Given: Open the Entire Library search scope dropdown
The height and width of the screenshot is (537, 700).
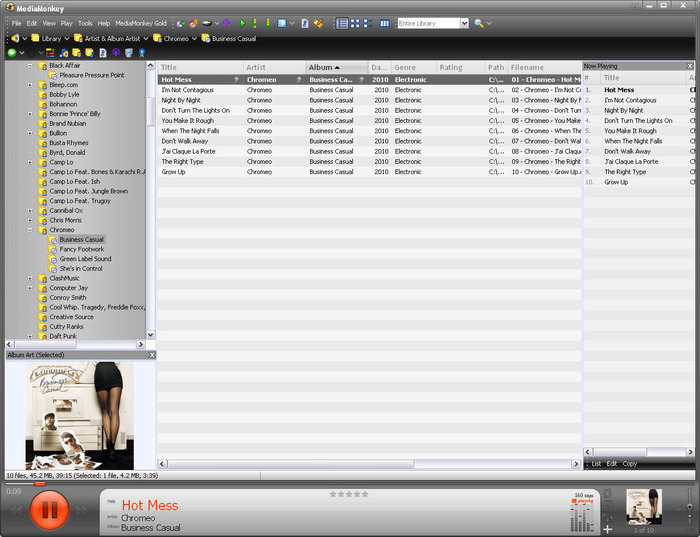Looking at the screenshot, I should 464,23.
